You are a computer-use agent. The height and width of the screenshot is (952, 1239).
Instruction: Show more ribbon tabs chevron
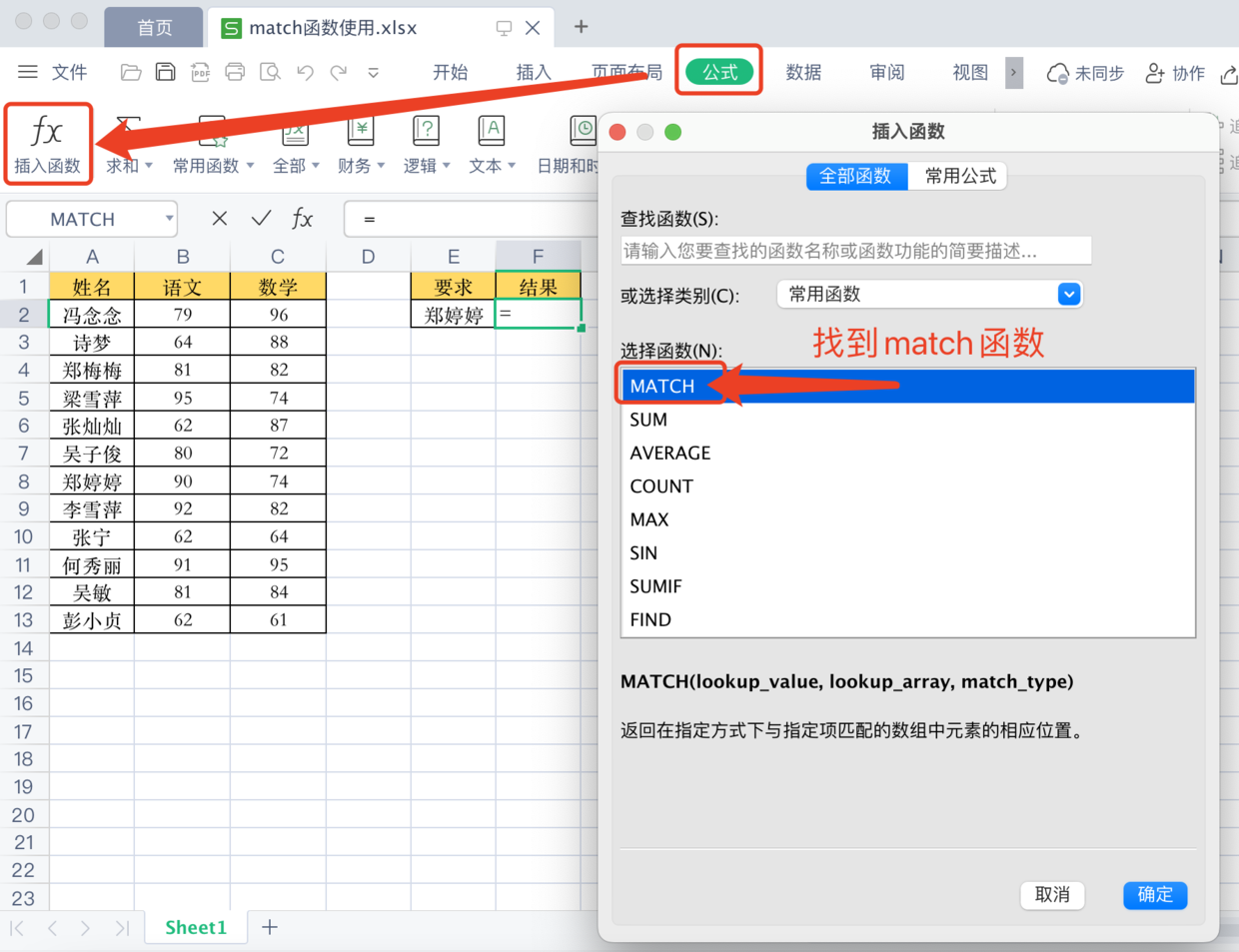(x=1013, y=72)
